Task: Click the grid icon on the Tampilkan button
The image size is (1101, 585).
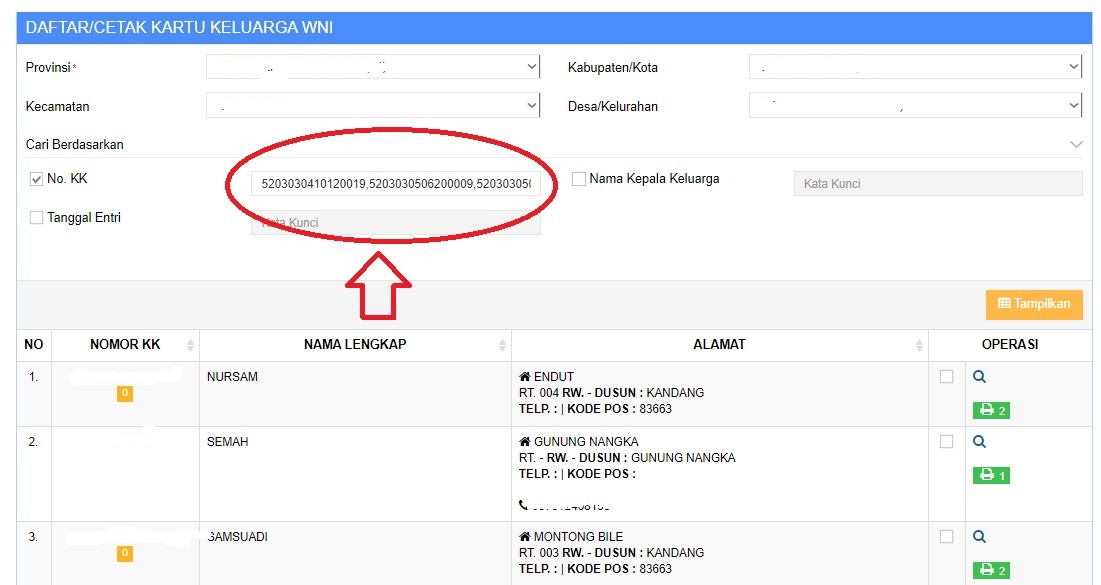Action: click(x=1007, y=304)
